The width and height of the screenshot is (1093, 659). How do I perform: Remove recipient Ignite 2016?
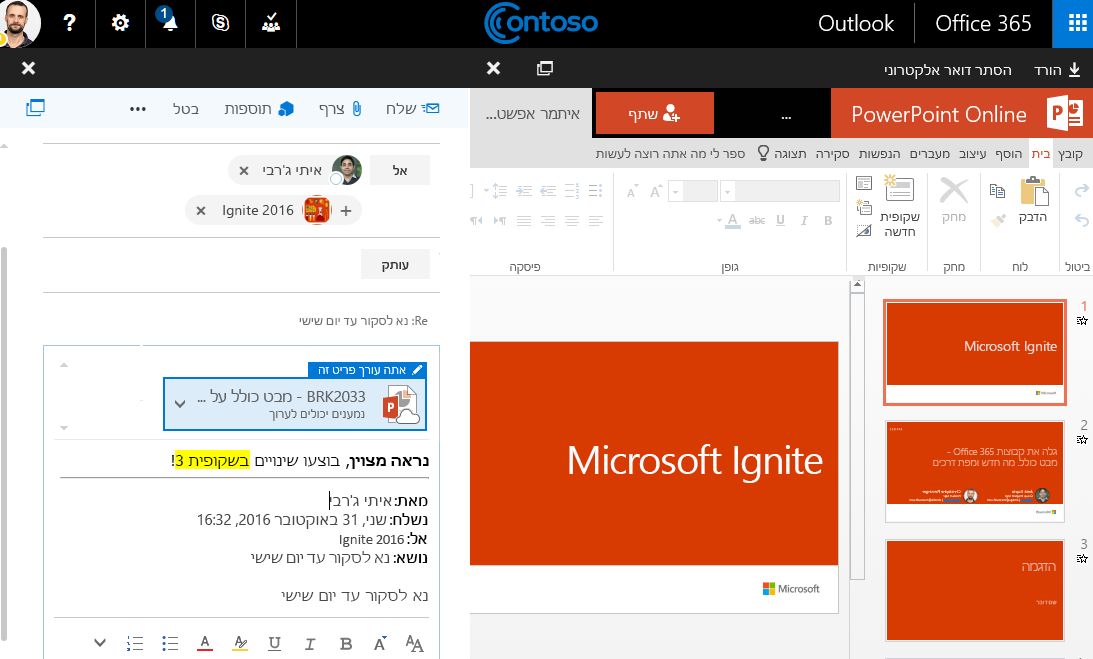coord(201,211)
